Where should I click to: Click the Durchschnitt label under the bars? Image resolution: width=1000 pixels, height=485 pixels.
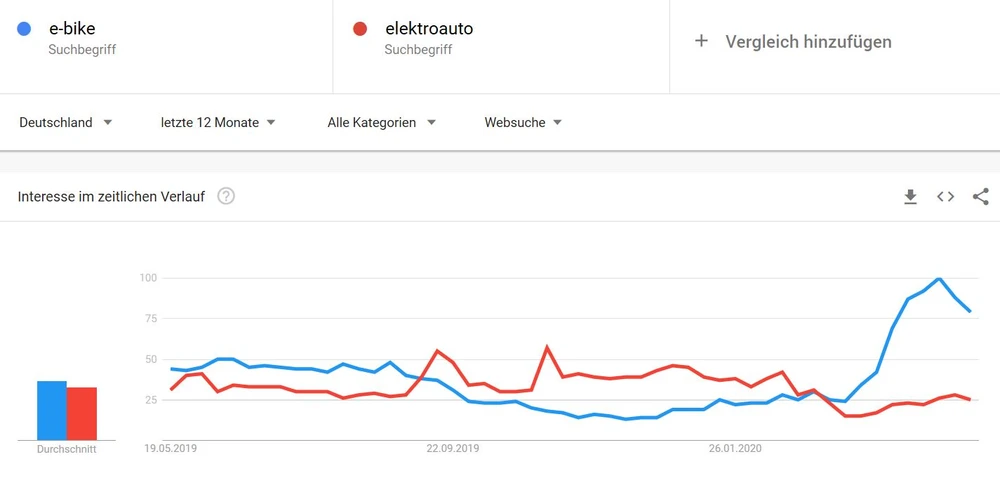[x=66, y=450]
